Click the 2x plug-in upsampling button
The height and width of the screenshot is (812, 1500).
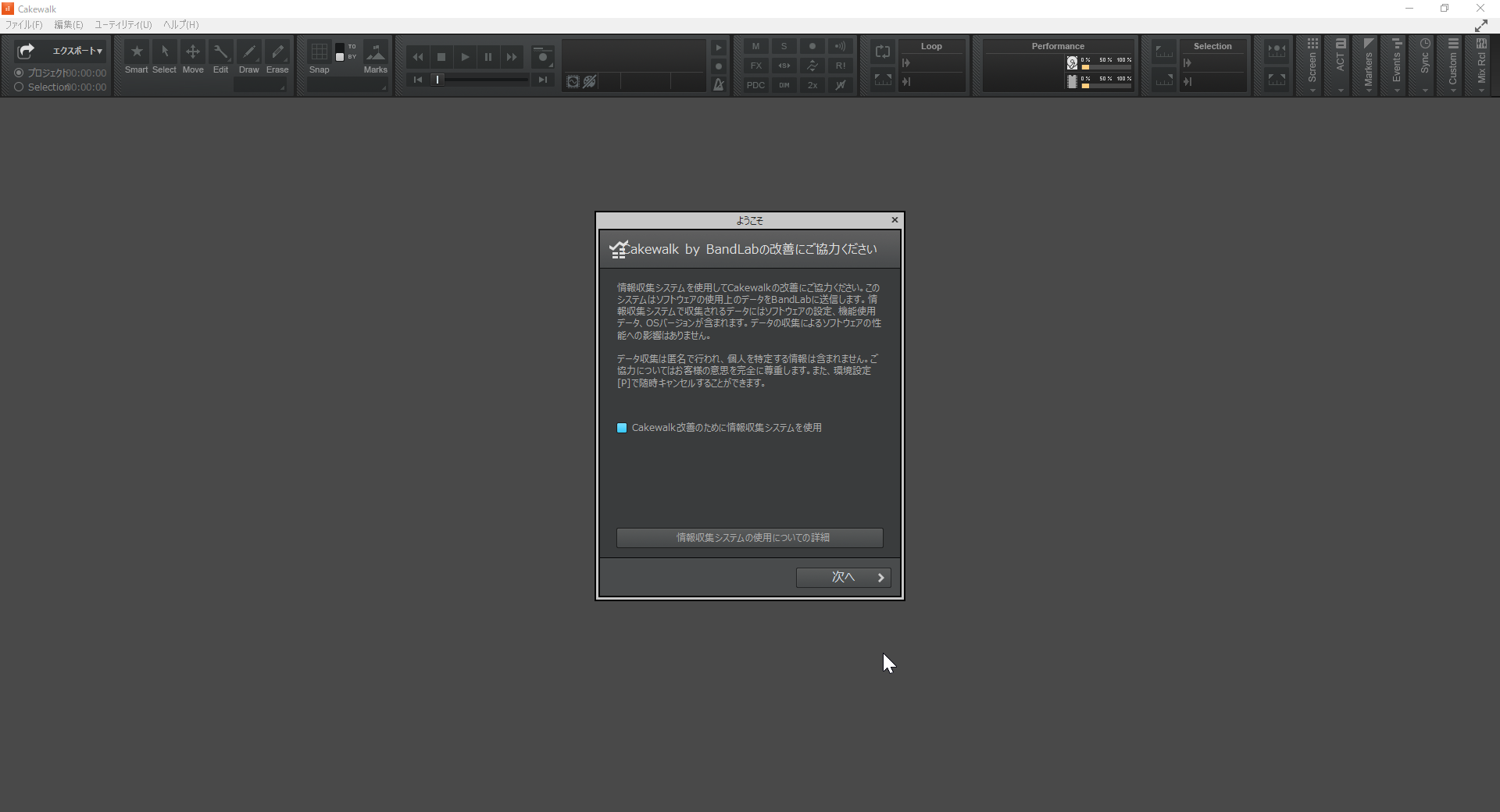coord(812,85)
